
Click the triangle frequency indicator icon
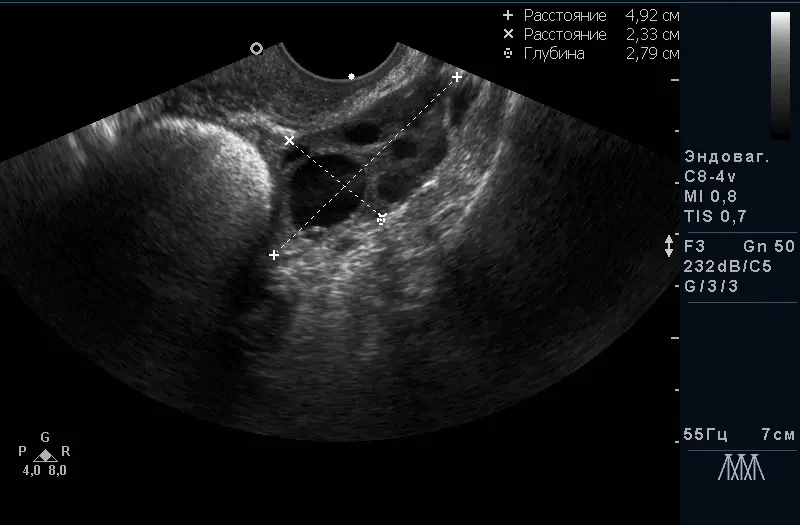tap(45, 455)
